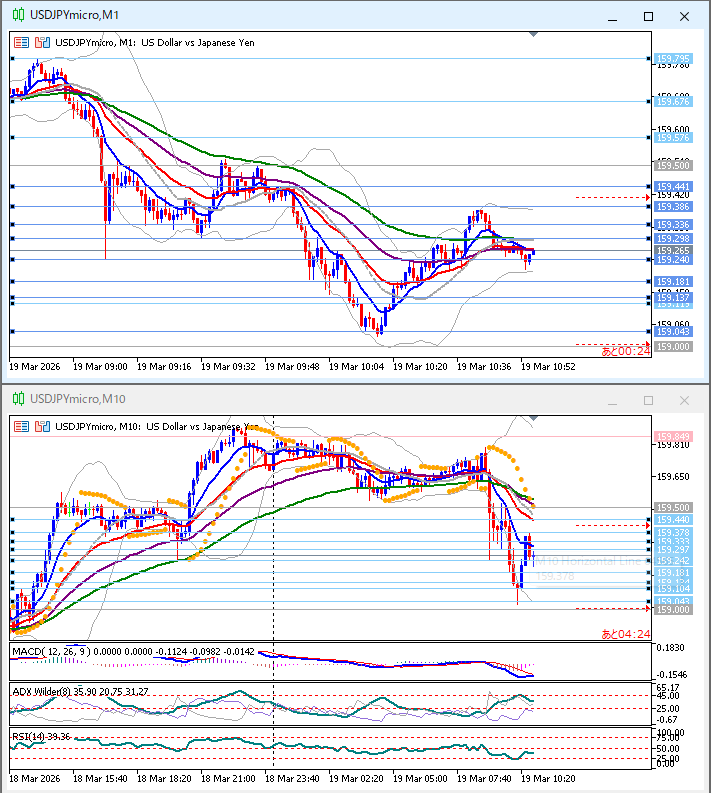Image resolution: width=711 pixels, height=793 pixels.
Task: Minimize the USDJPYmicro,M10 chart window
Action: pyautogui.click(x=612, y=400)
